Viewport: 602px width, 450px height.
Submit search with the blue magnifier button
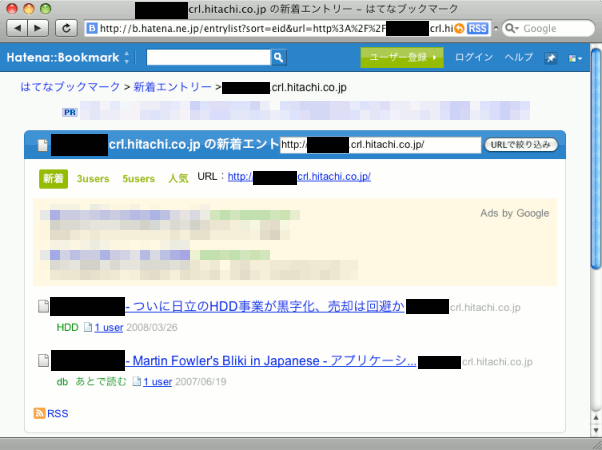[279, 58]
